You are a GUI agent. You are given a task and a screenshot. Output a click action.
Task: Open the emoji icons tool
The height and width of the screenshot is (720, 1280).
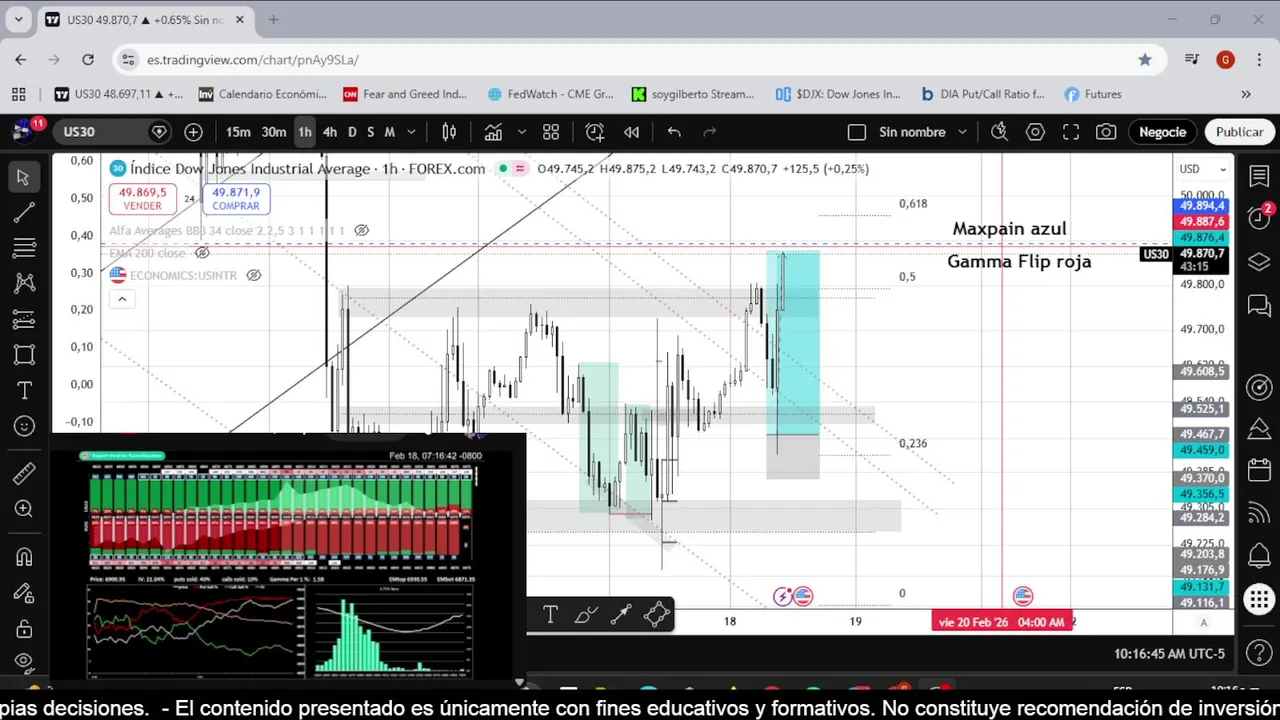24,427
